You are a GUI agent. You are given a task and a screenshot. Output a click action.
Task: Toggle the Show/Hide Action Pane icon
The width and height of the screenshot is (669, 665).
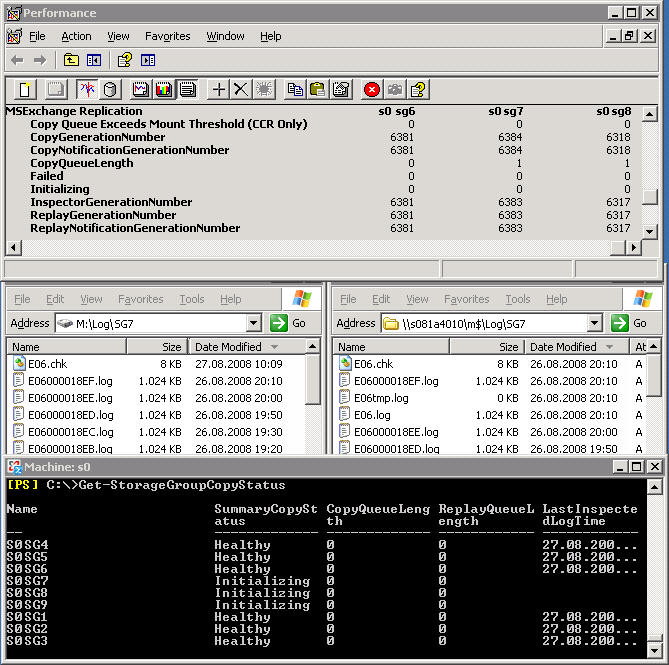click(148, 60)
